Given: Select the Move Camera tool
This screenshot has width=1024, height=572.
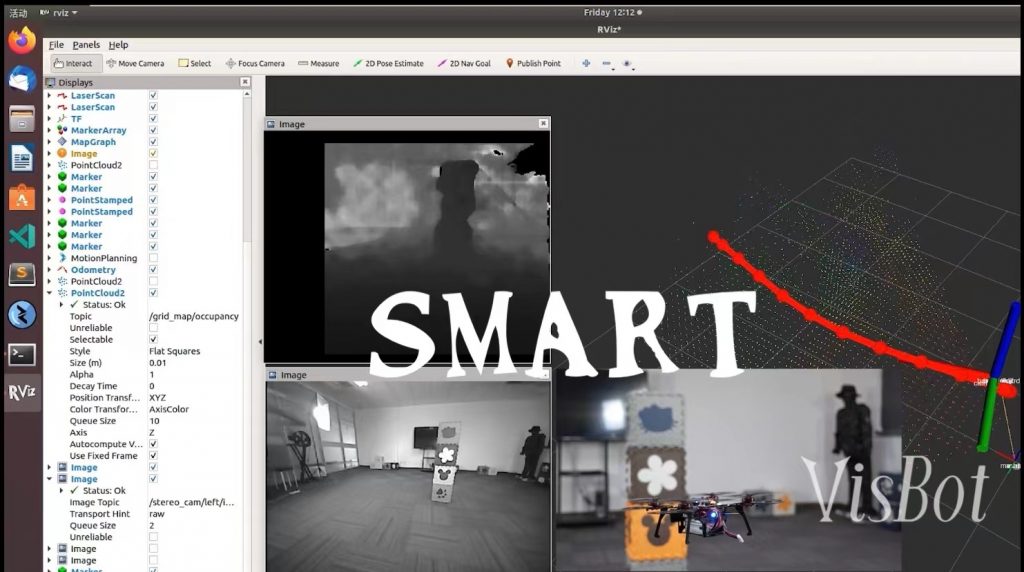Looking at the screenshot, I should [135, 63].
